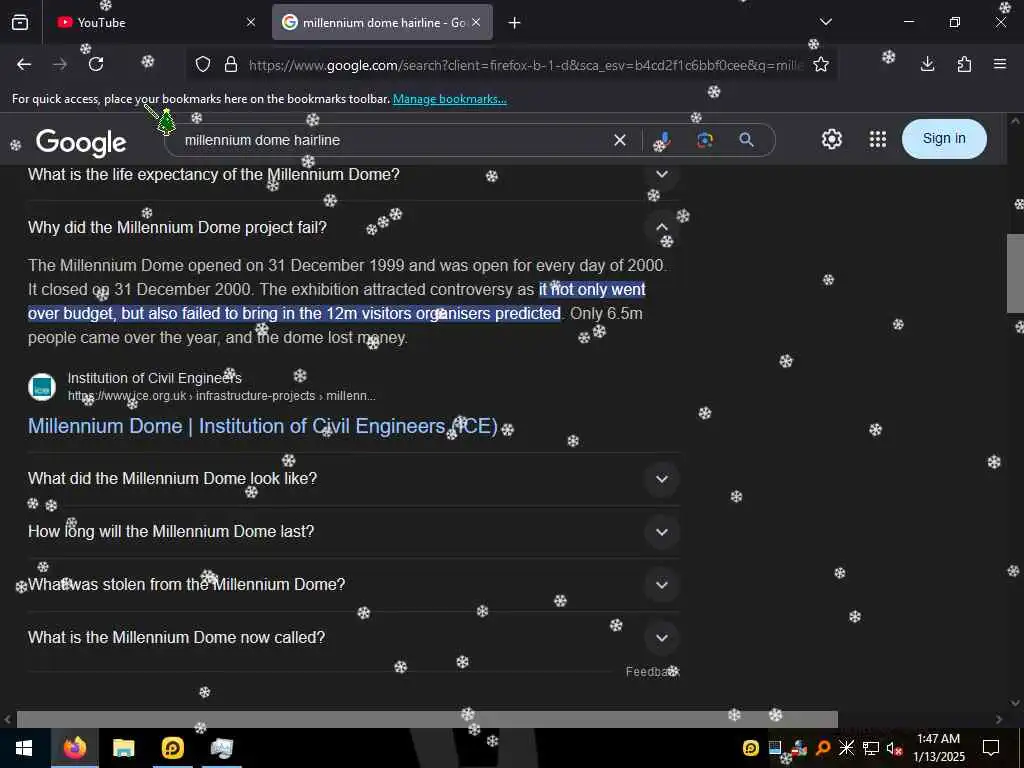
Task: Open Google quick settings gear
Action: [x=831, y=139]
